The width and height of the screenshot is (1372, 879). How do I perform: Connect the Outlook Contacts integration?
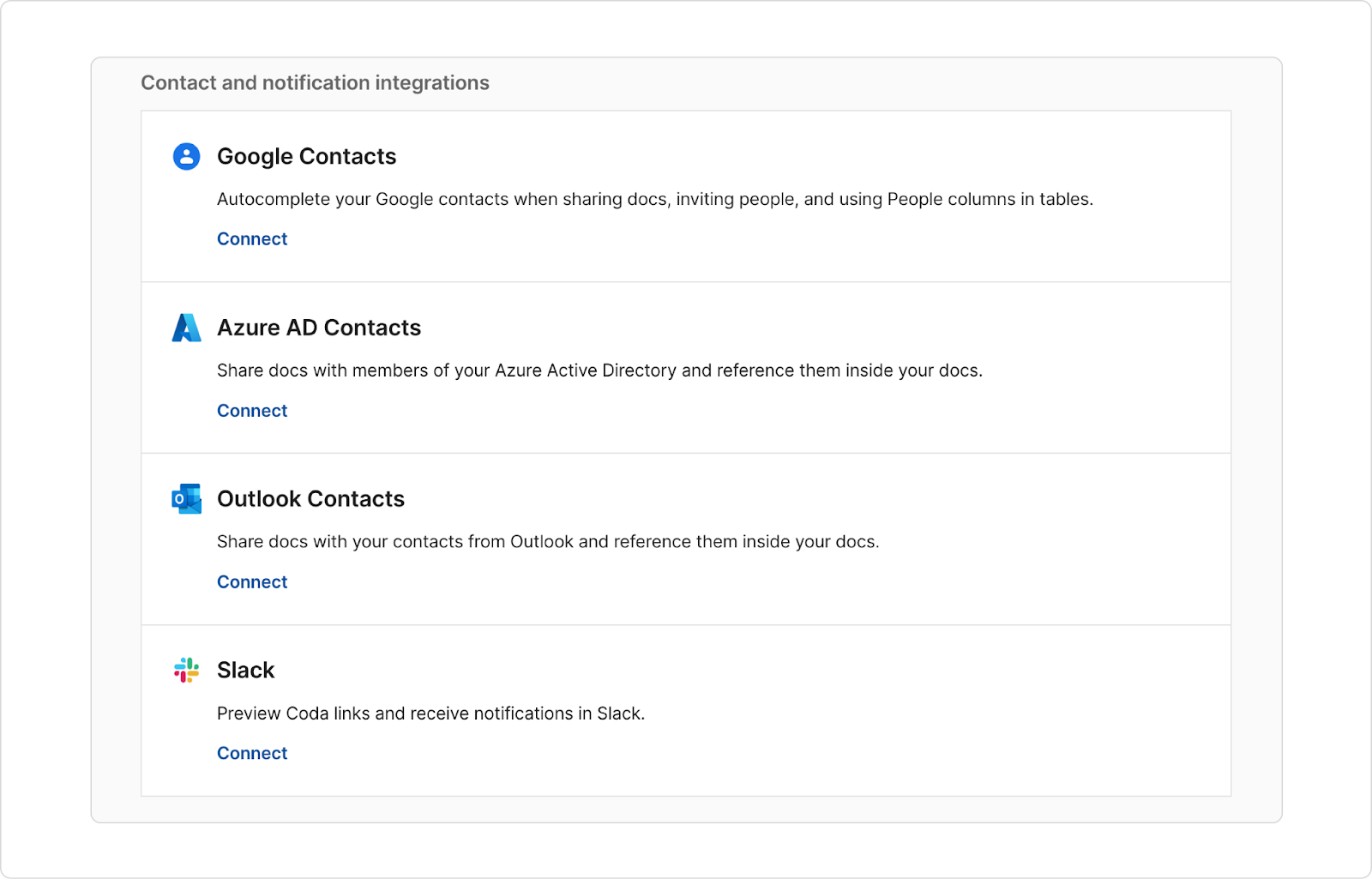point(252,582)
